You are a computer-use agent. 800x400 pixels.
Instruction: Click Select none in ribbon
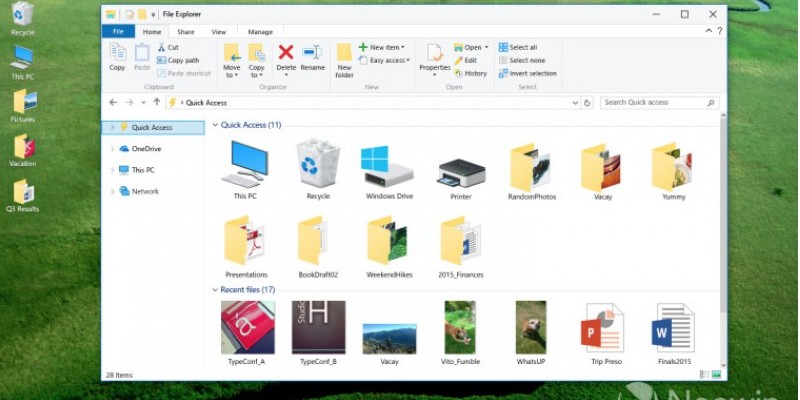[522, 60]
